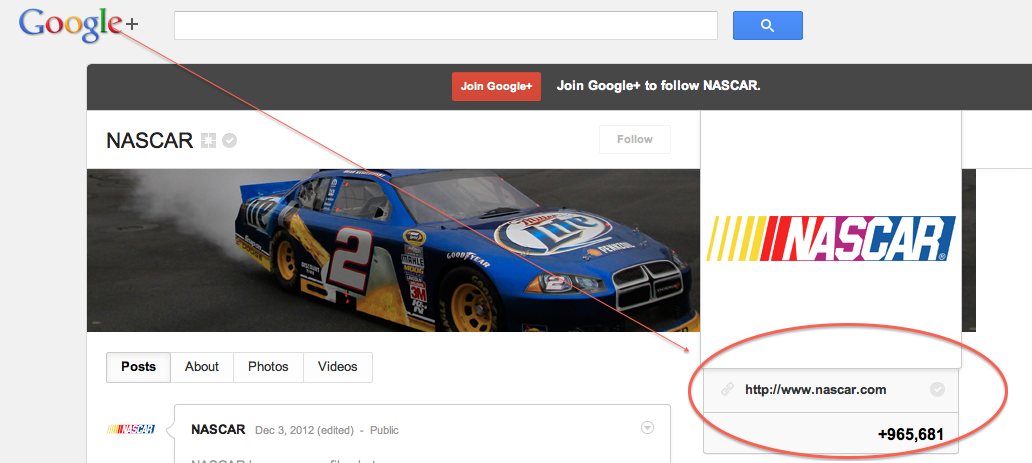Click the blue magnifier search button
This screenshot has height=463, width=1032.
click(767, 25)
